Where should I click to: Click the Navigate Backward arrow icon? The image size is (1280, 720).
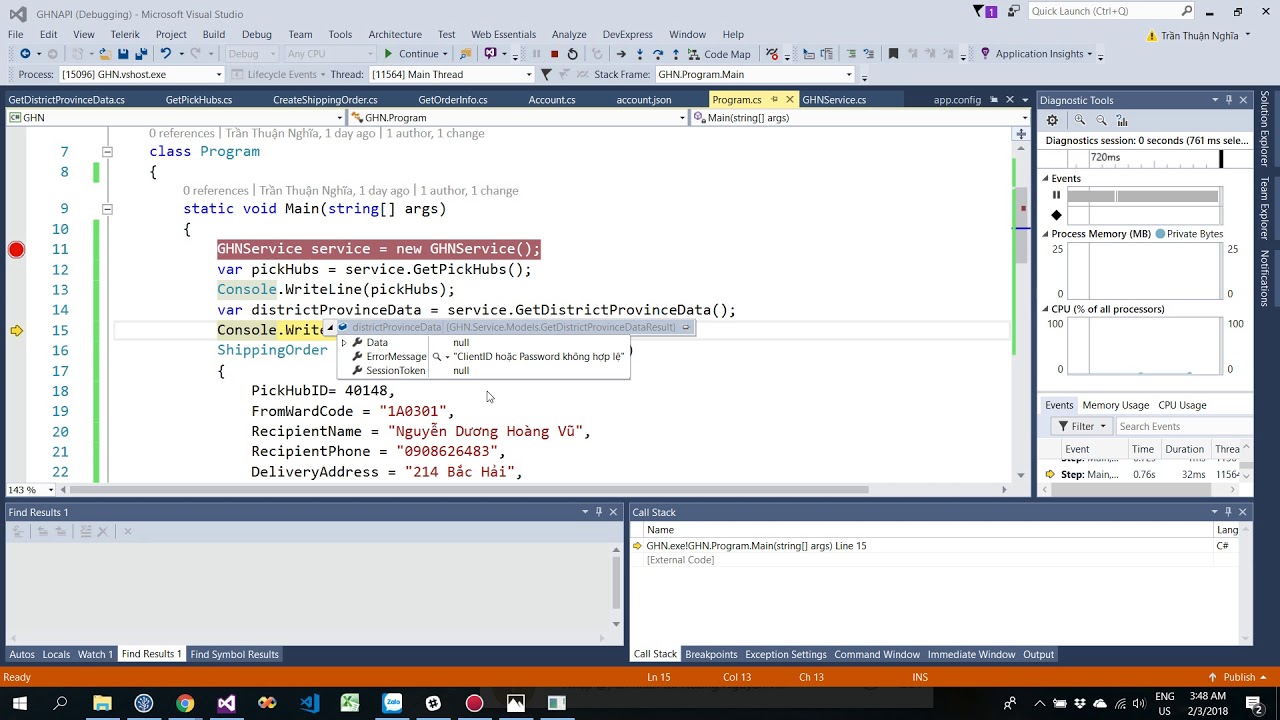[24, 54]
